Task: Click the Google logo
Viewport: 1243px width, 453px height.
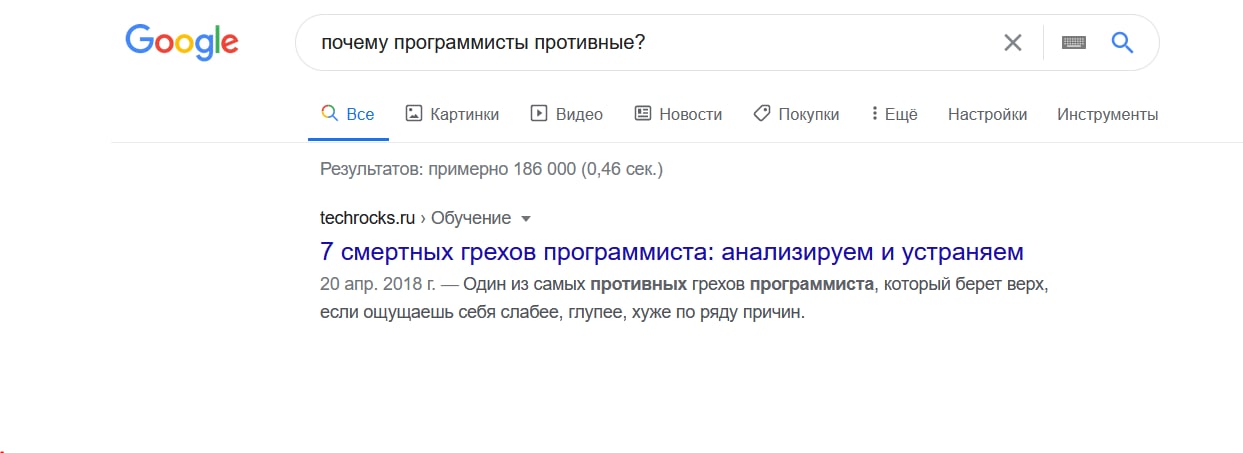Action: (x=181, y=42)
